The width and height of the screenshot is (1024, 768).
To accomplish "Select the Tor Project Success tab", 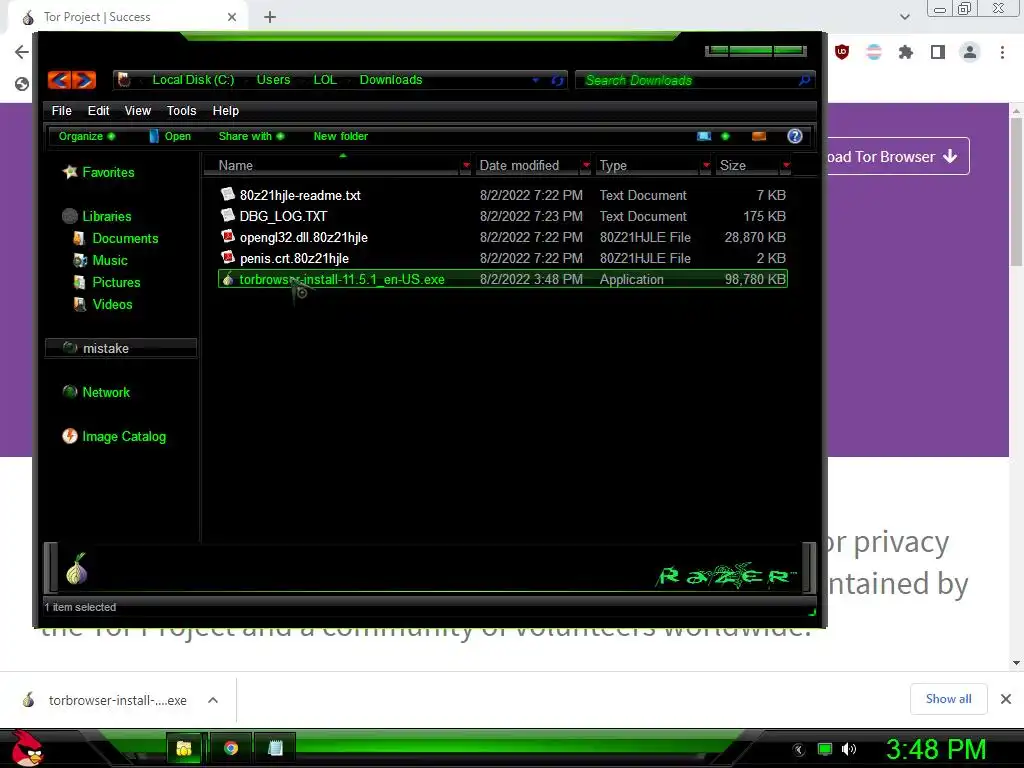I will [x=127, y=17].
